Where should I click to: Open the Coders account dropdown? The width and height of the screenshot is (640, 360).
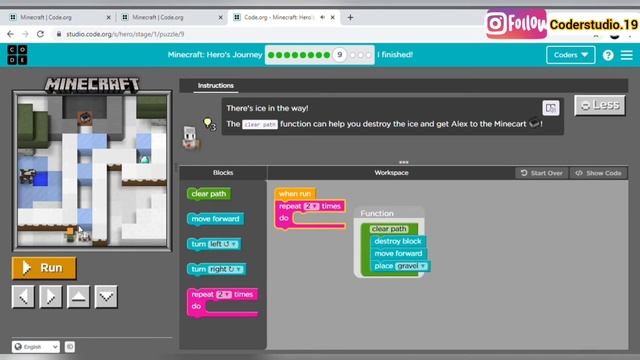571,55
